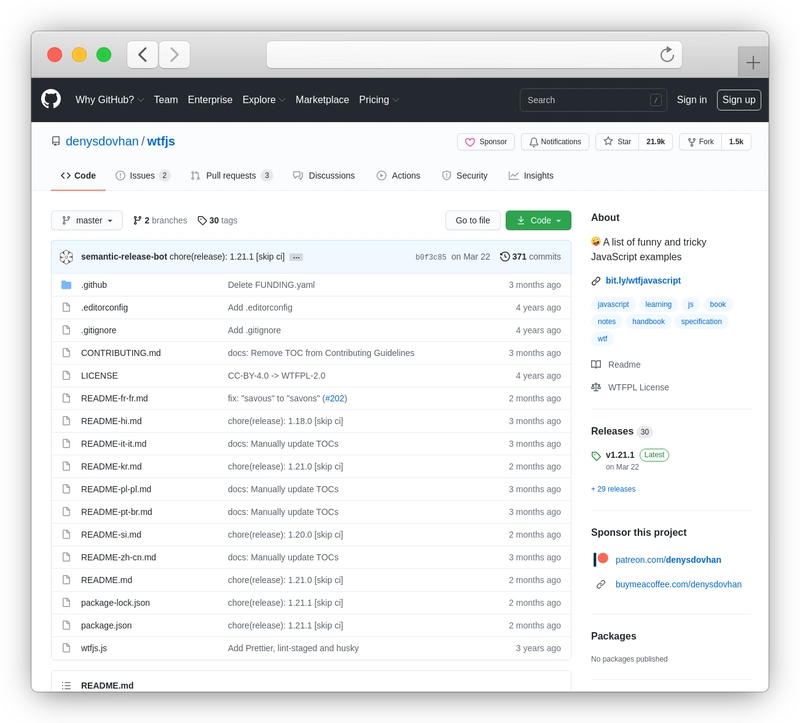
Task: Click the commit history clock icon
Action: (x=505, y=257)
